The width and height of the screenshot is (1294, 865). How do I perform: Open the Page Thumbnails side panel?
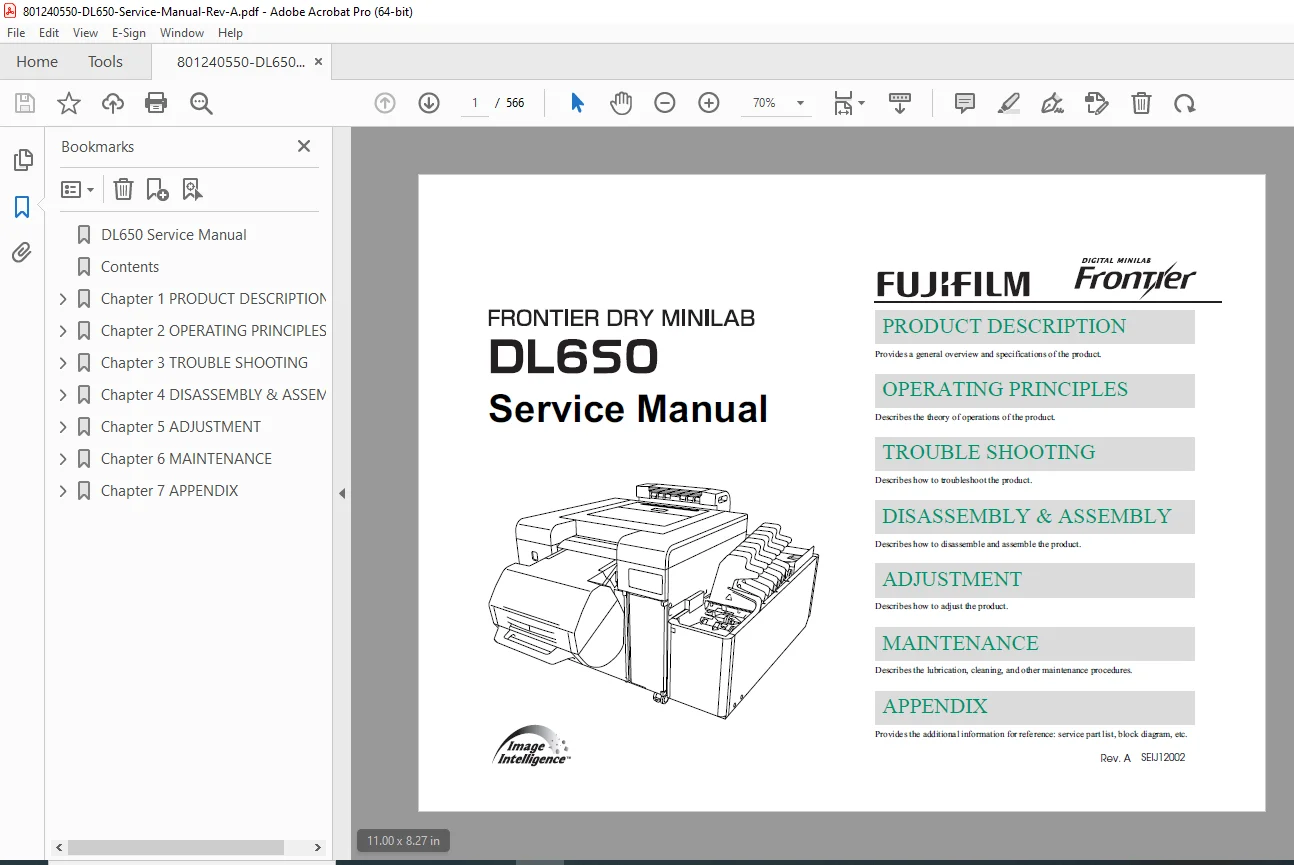point(22,160)
